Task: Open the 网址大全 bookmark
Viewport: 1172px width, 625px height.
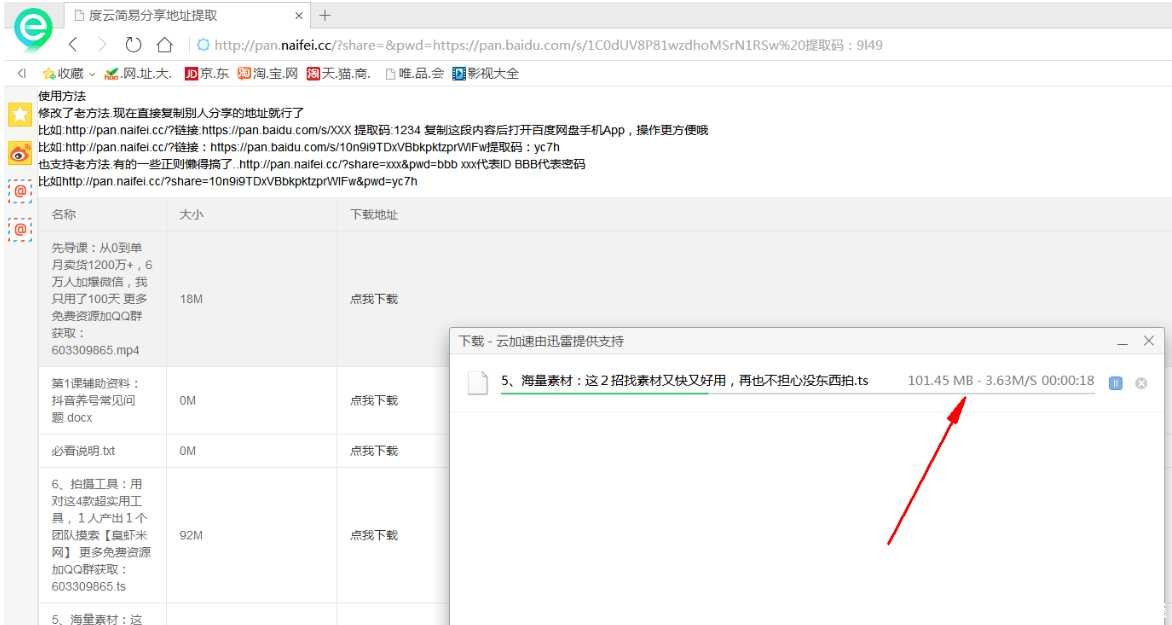Action: tap(138, 73)
